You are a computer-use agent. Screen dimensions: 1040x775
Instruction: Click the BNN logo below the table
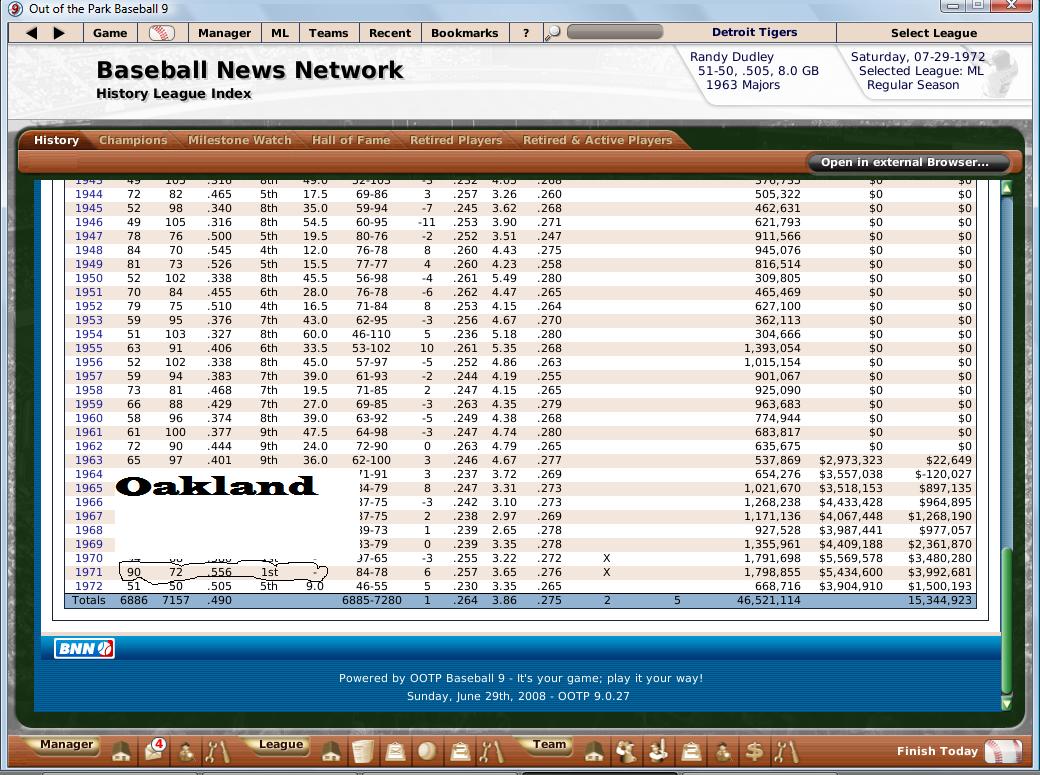click(x=84, y=648)
